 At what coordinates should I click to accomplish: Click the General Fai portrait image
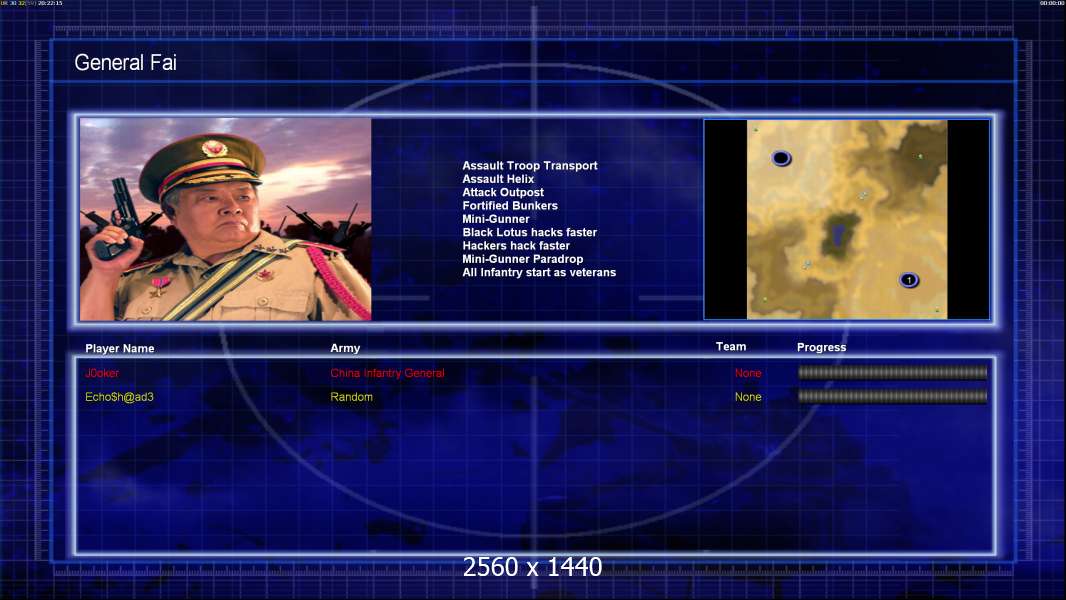[226, 219]
